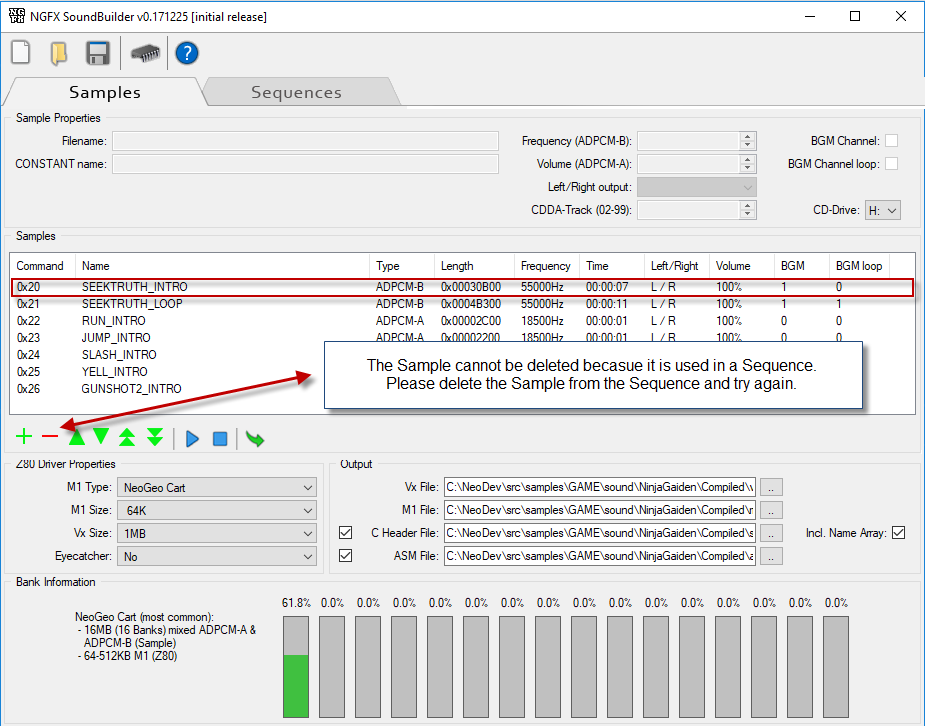Stop sample playback

tap(220, 438)
